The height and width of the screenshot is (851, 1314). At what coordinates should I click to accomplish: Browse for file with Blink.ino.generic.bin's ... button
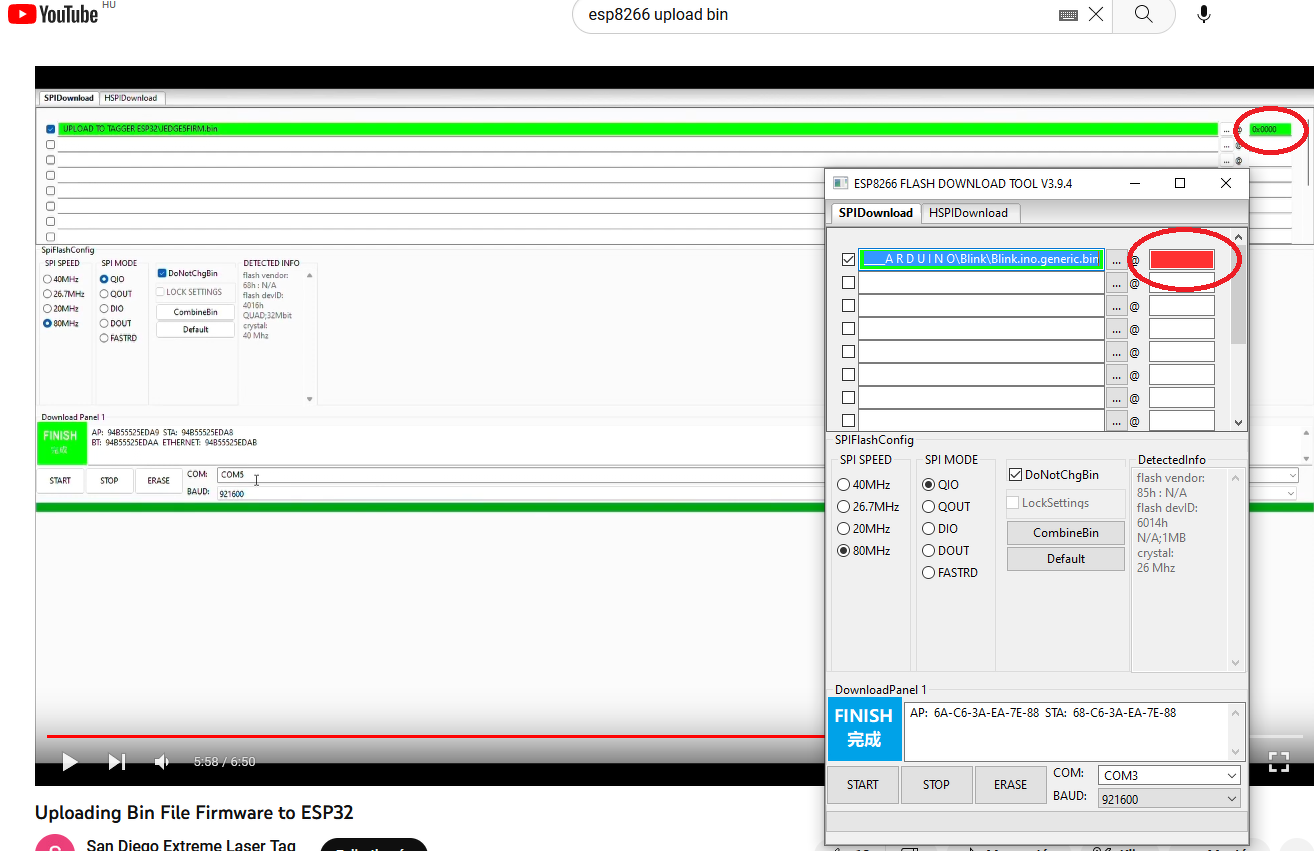pos(1116,259)
